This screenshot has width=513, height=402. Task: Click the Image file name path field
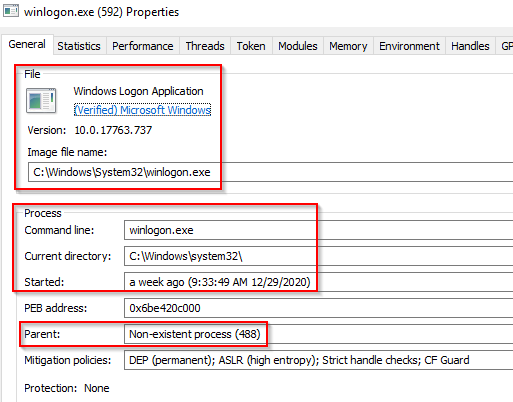[x=270, y=172]
